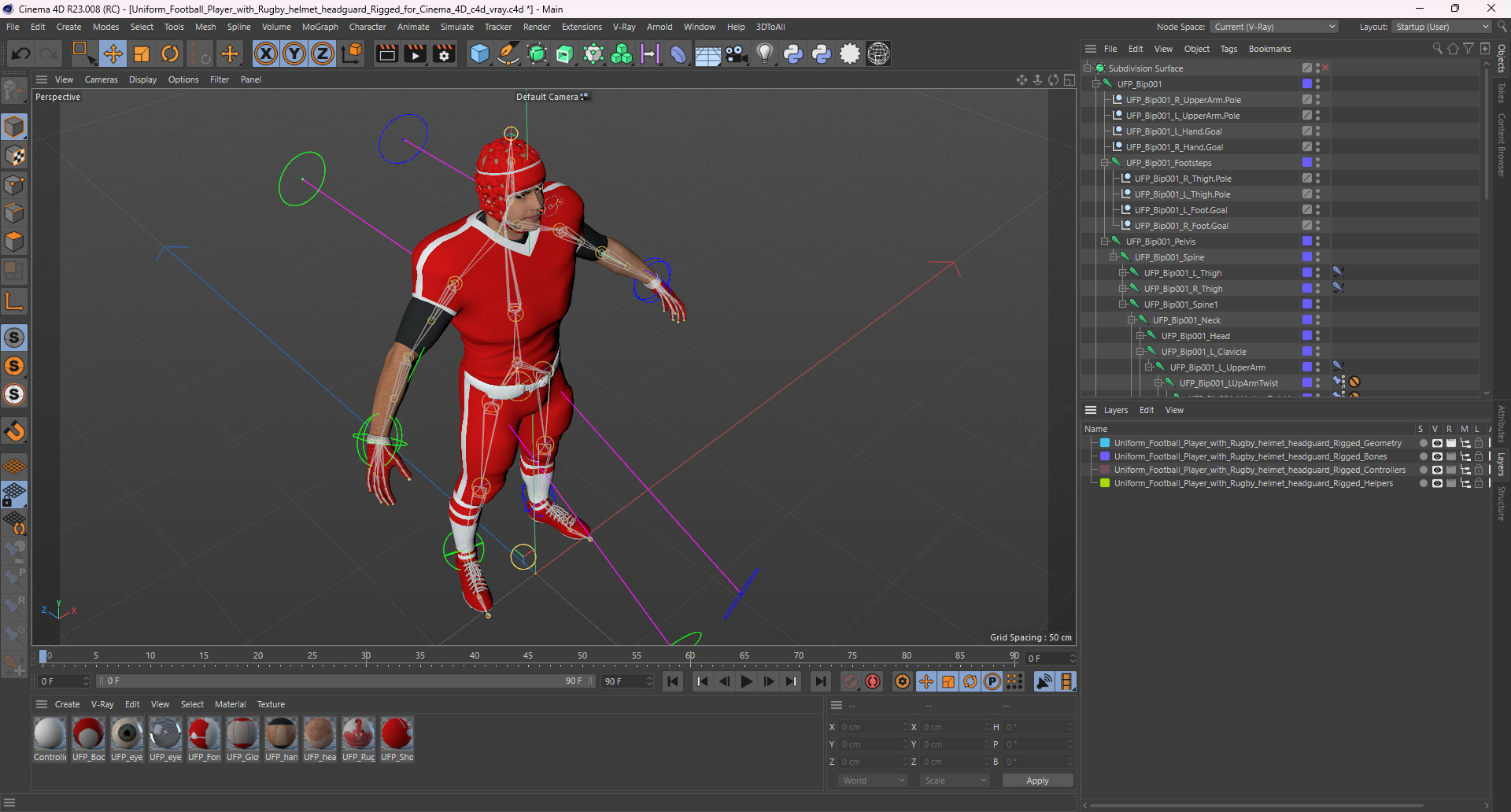
Task: Expand the UFP_Bip001_L_Thigh node
Action: tap(1123, 273)
